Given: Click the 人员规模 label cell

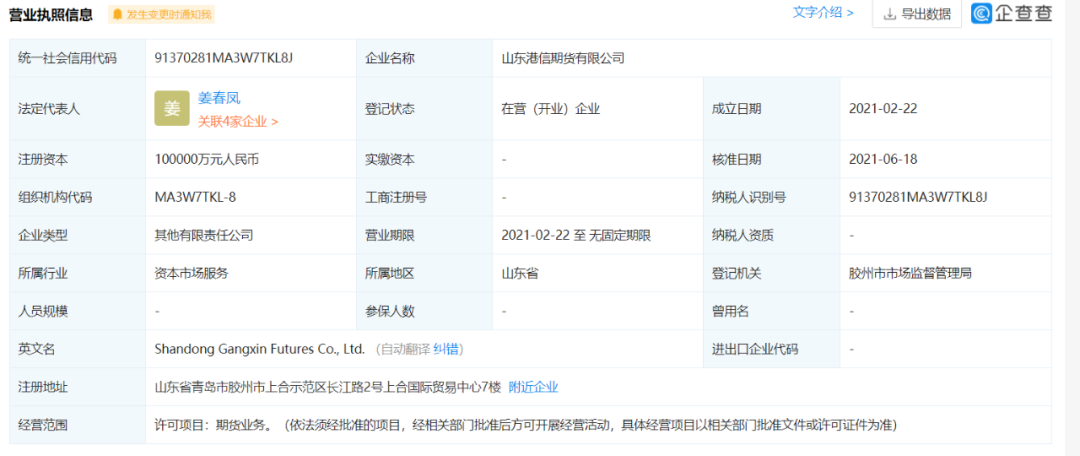Looking at the screenshot, I should tap(78, 311).
